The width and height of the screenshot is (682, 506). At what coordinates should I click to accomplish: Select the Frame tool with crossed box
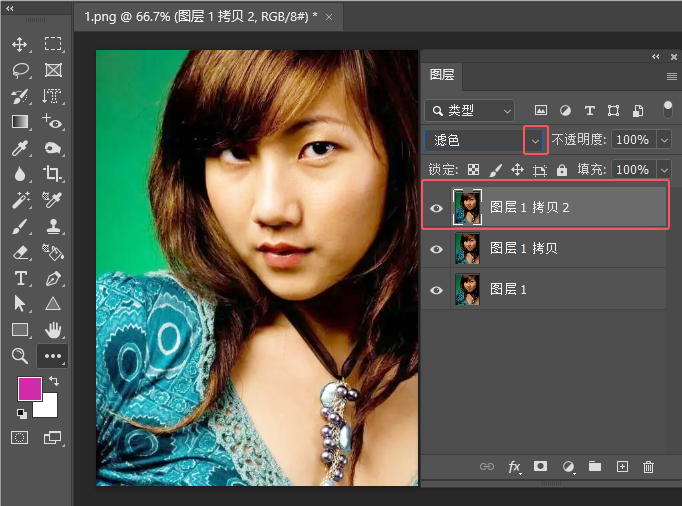tap(53, 70)
